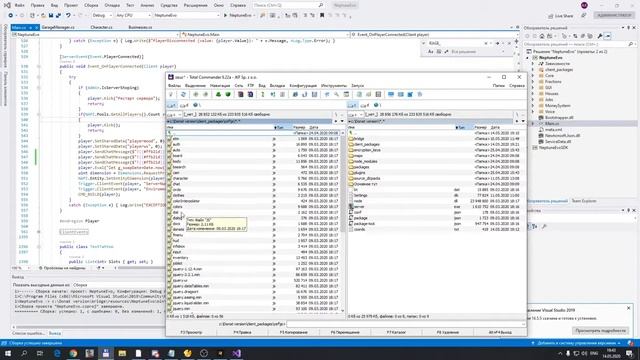This screenshot has width=640, height=360.
Task: Switch to the Businesses.cs tab
Action: [140, 27]
